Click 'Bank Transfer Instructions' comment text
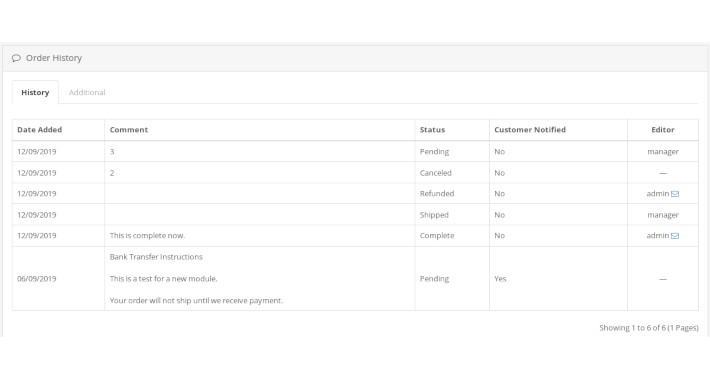Image resolution: width=710 pixels, height=380 pixels. 156,257
